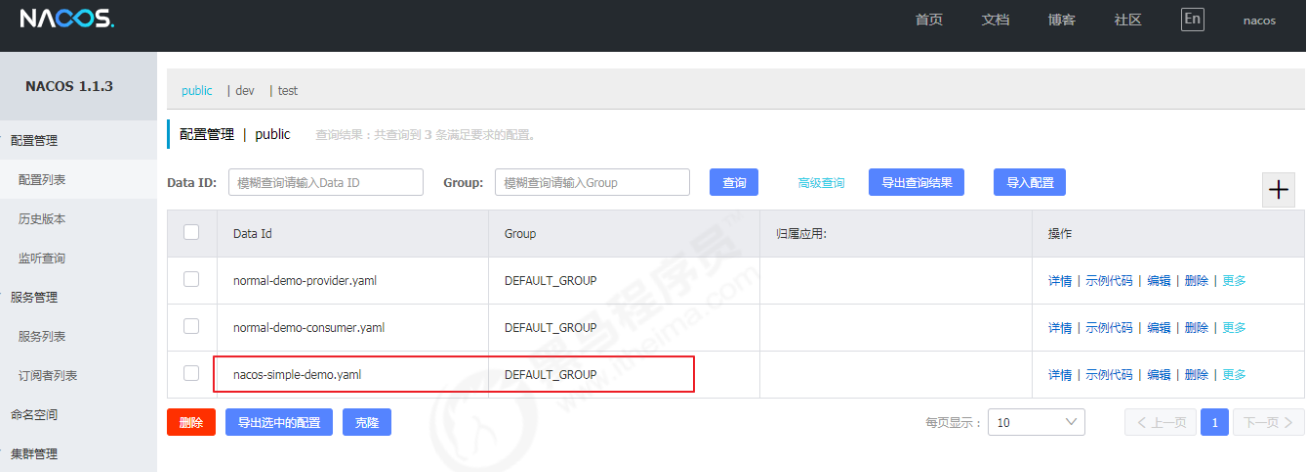Viewport: 1308px width, 472px height.
Task: Click 删除 link for normal-demo-consumer.yaml
Action: coord(1196,328)
